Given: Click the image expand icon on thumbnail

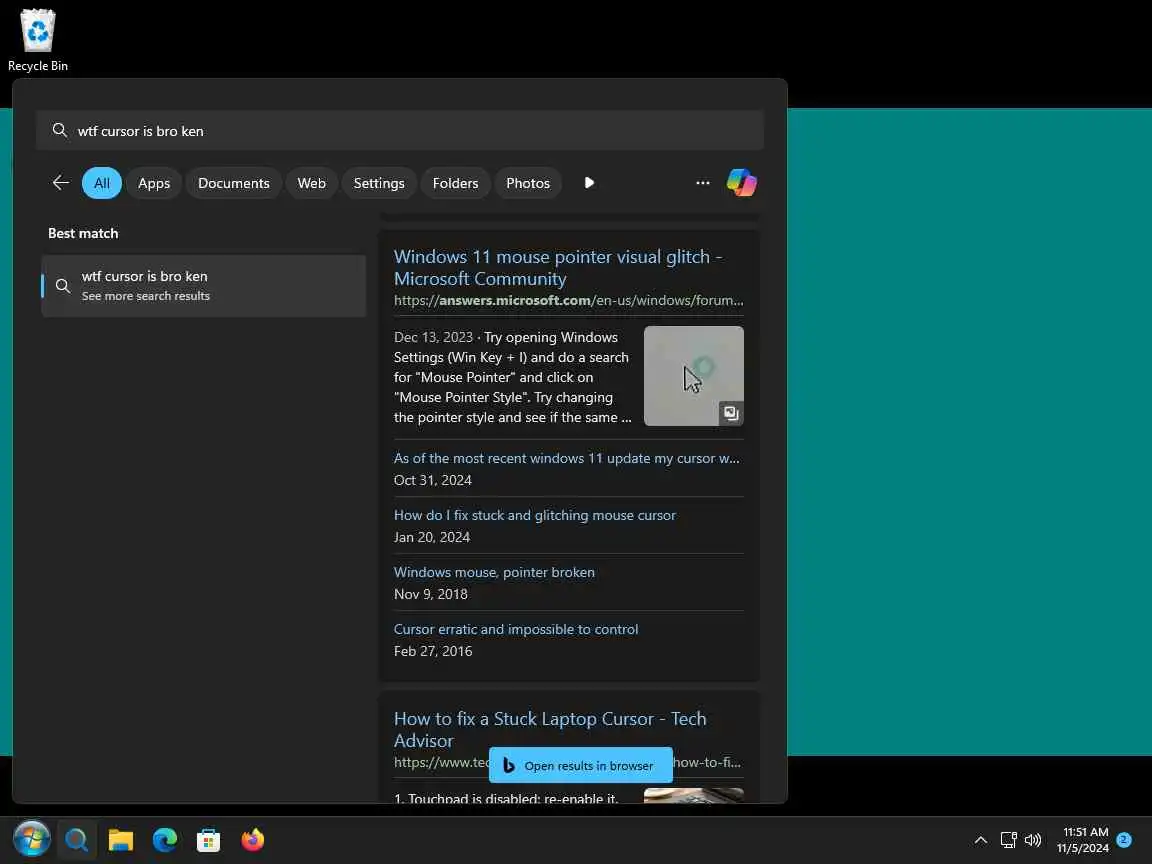Looking at the screenshot, I should tap(730, 412).
